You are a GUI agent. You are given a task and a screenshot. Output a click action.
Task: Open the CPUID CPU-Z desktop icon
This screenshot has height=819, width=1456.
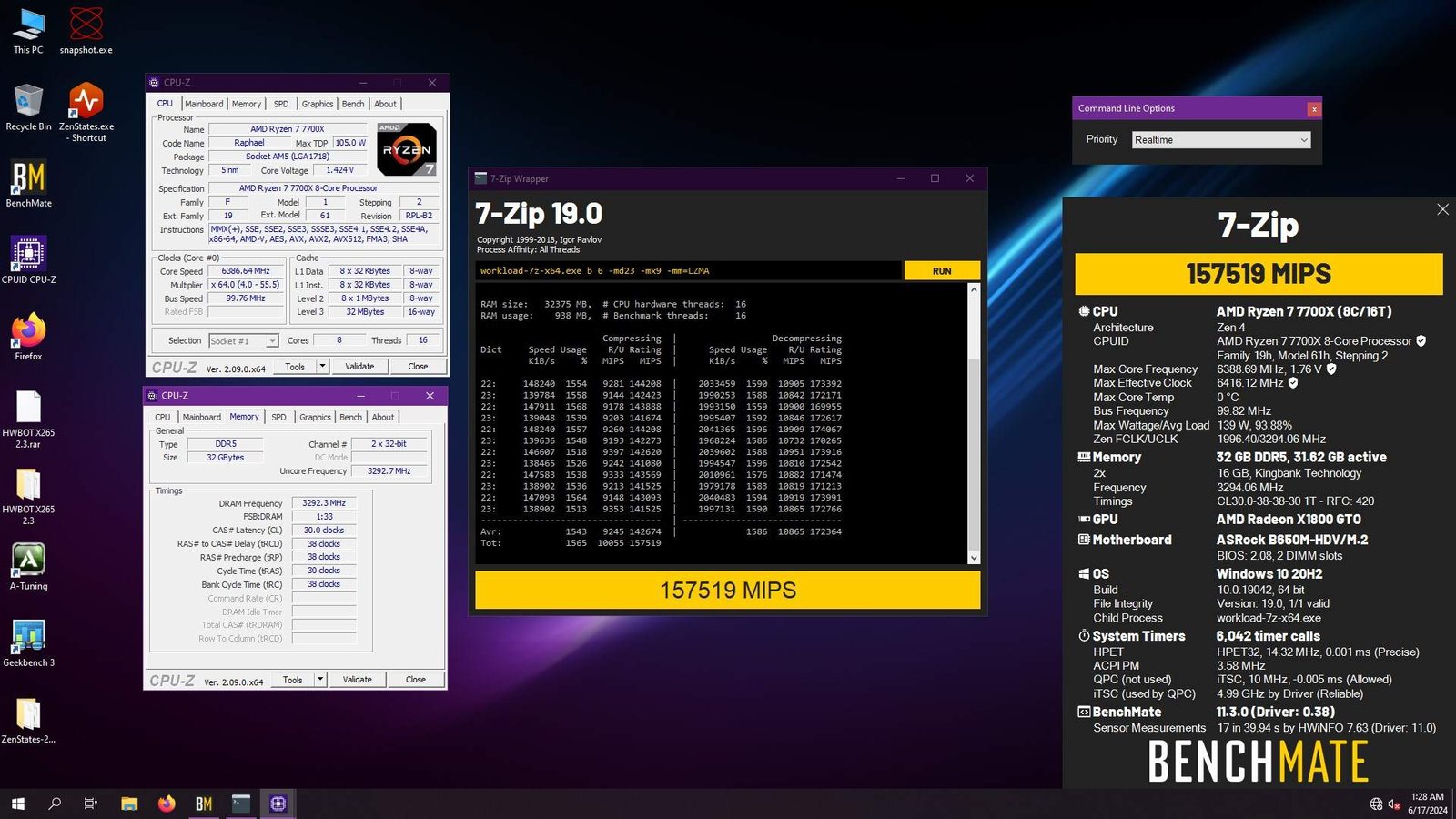pos(28,255)
